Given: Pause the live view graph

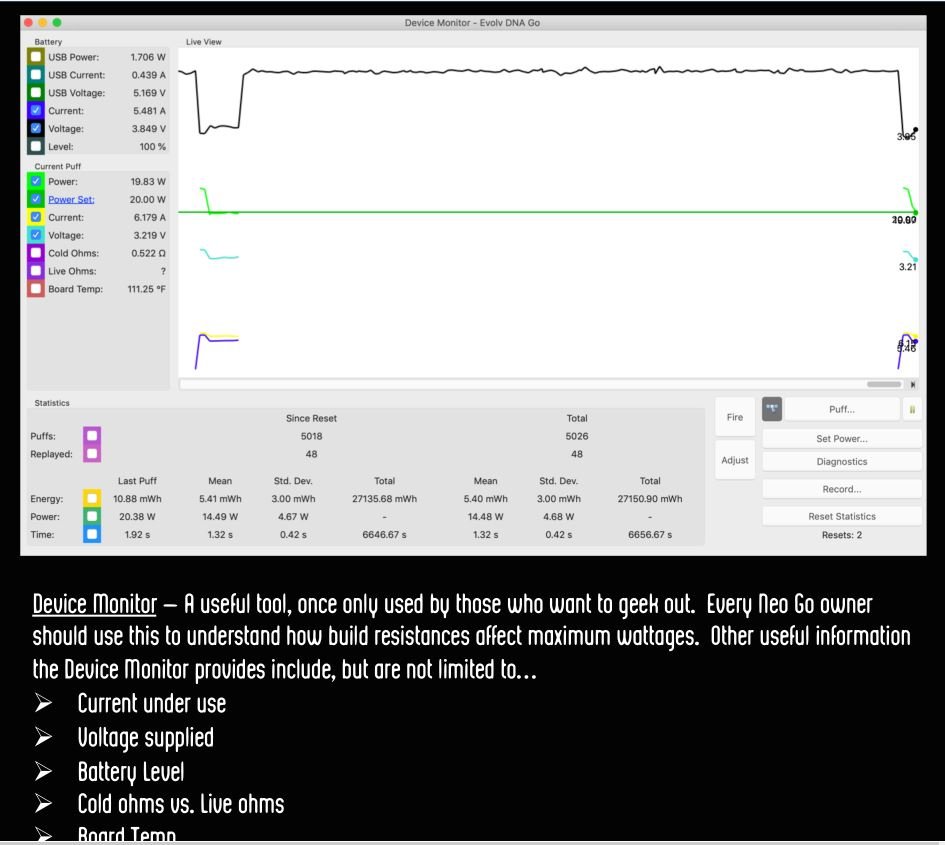Looking at the screenshot, I should pyautogui.click(x=911, y=410).
